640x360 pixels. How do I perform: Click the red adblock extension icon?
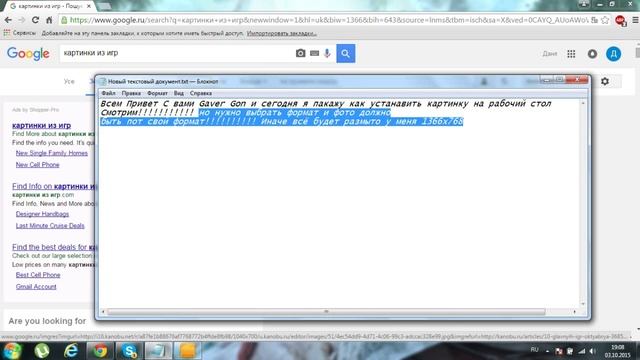(x=620, y=20)
